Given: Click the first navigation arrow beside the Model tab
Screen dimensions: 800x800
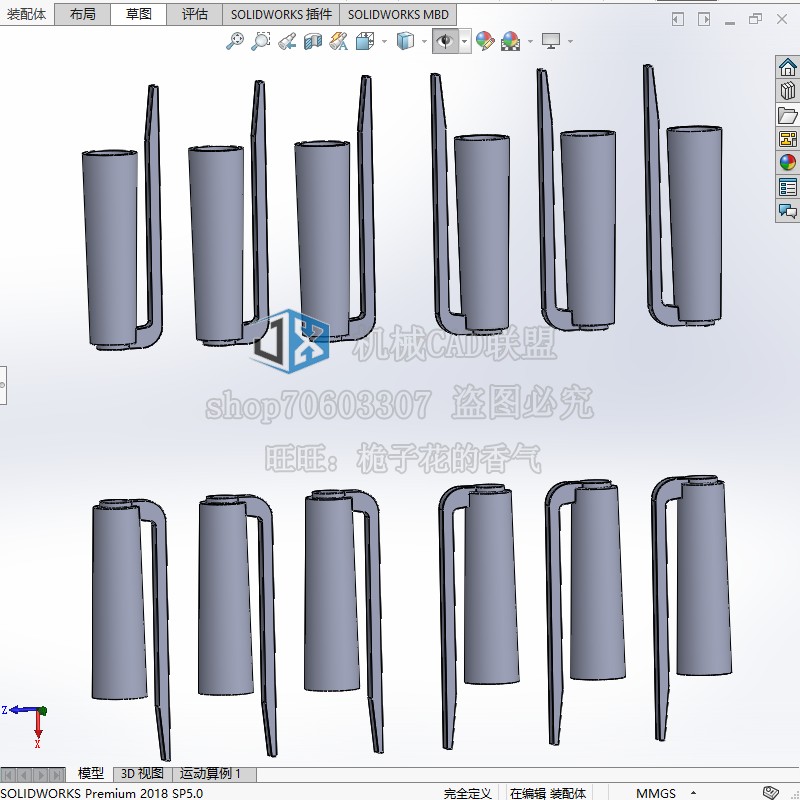Looking at the screenshot, I should (8, 773).
